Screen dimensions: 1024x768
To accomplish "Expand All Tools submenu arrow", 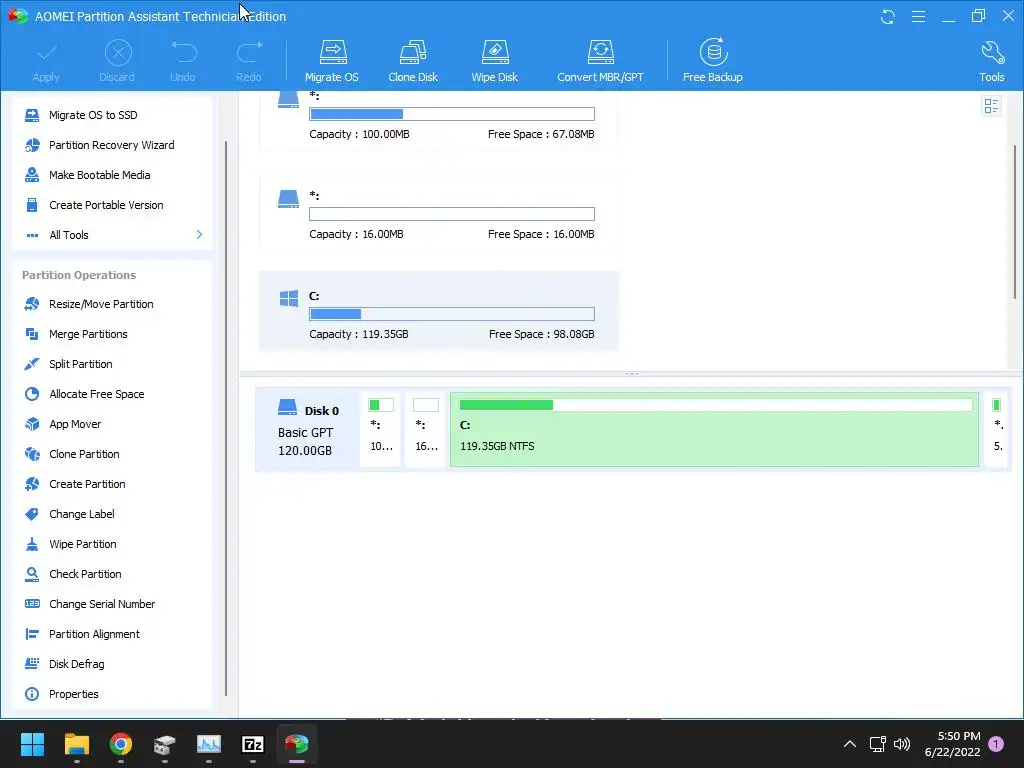I will click(199, 234).
